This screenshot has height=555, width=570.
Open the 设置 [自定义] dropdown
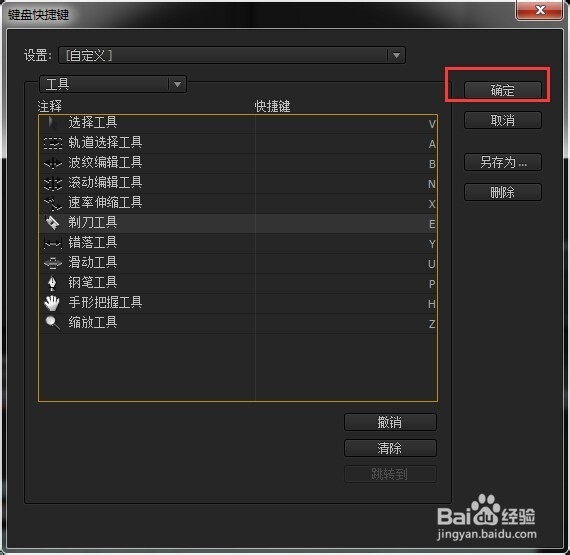pyautogui.click(x=232, y=55)
